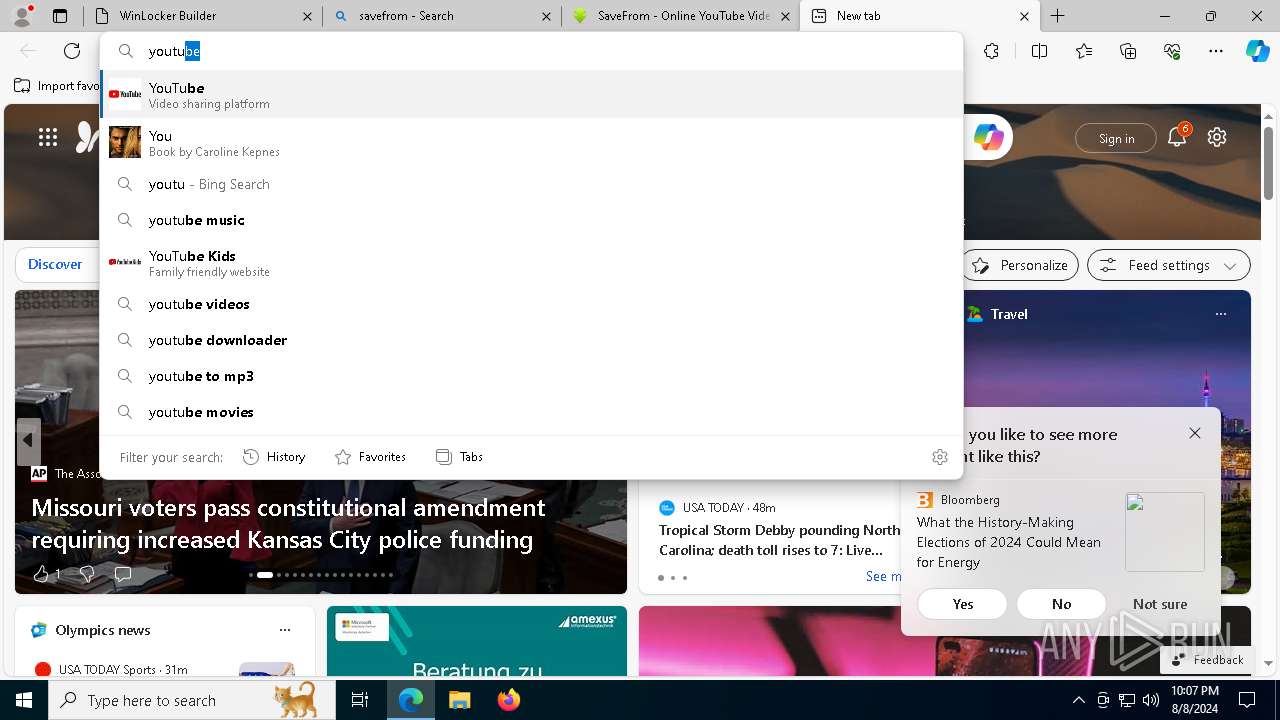
Task: Click the Windows taskbar search box
Action: coord(192,700)
